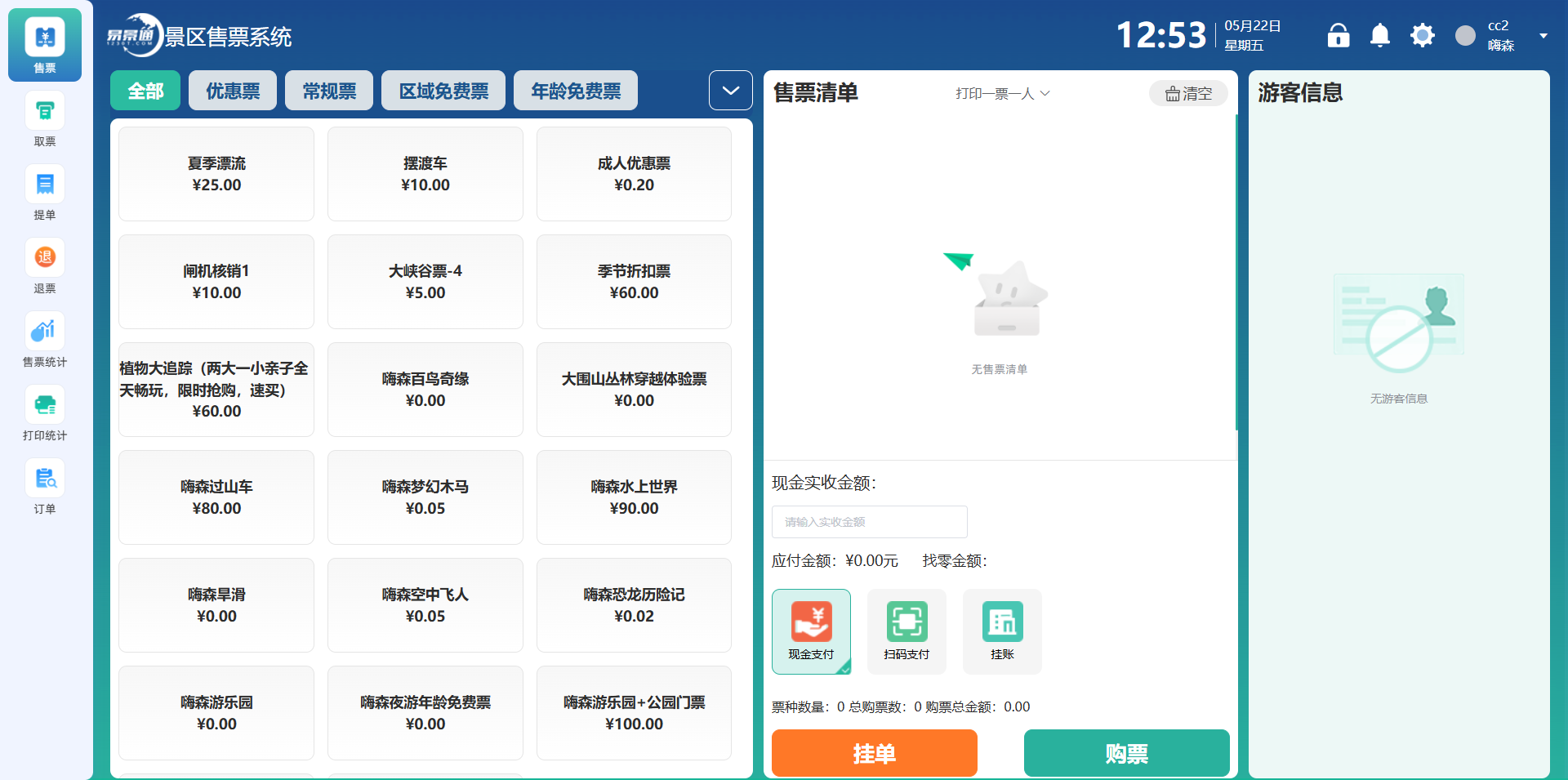The image size is (1568, 780).
Task: Select the 挂账 credit account payment method
Action: point(1002,631)
